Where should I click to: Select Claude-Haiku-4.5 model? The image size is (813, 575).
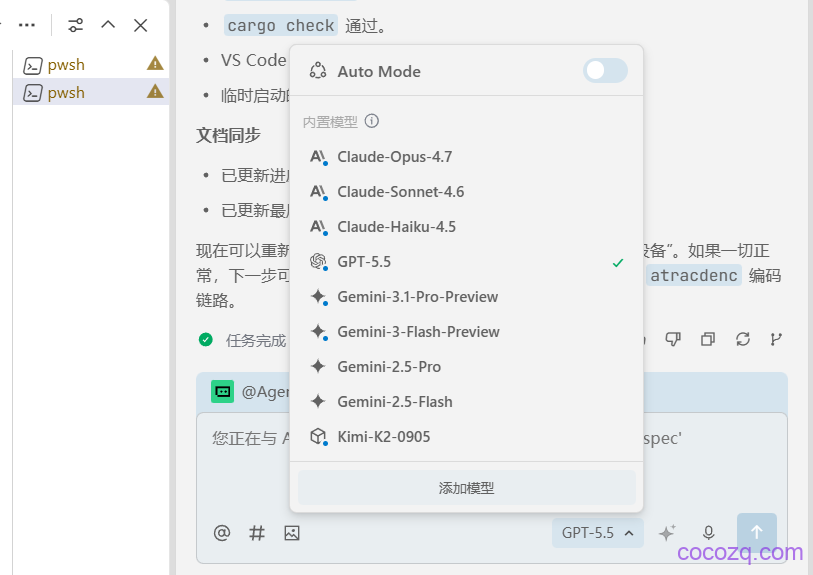click(466, 227)
